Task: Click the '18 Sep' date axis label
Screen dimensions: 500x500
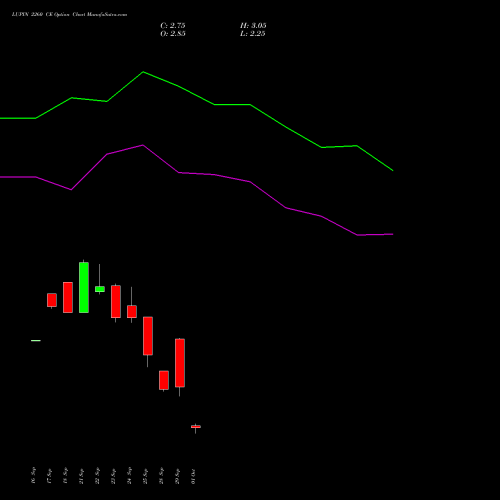Action: [x=65, y=475]
